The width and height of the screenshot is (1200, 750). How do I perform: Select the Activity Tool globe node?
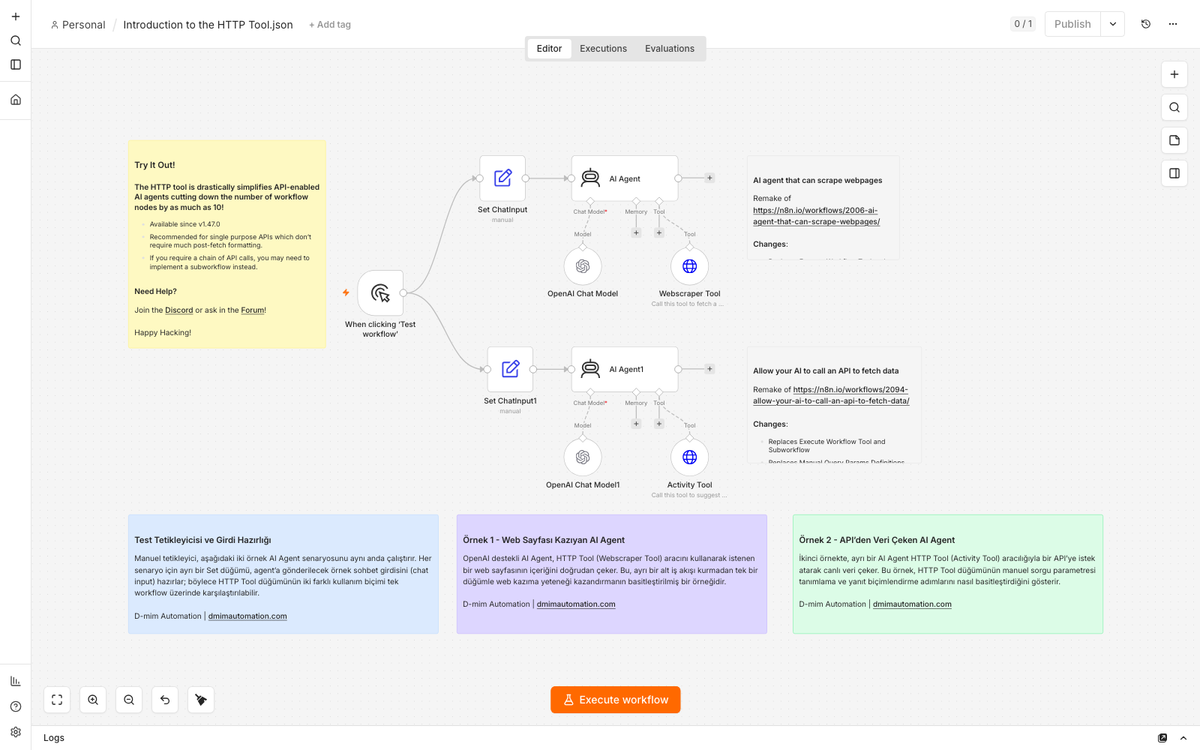[x=689, y=457]
